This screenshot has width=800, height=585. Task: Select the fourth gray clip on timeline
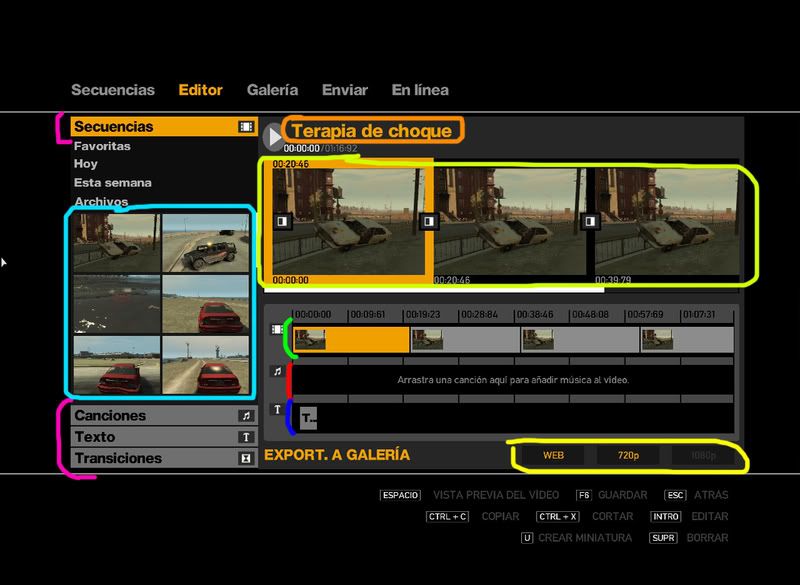click(687, 340)
